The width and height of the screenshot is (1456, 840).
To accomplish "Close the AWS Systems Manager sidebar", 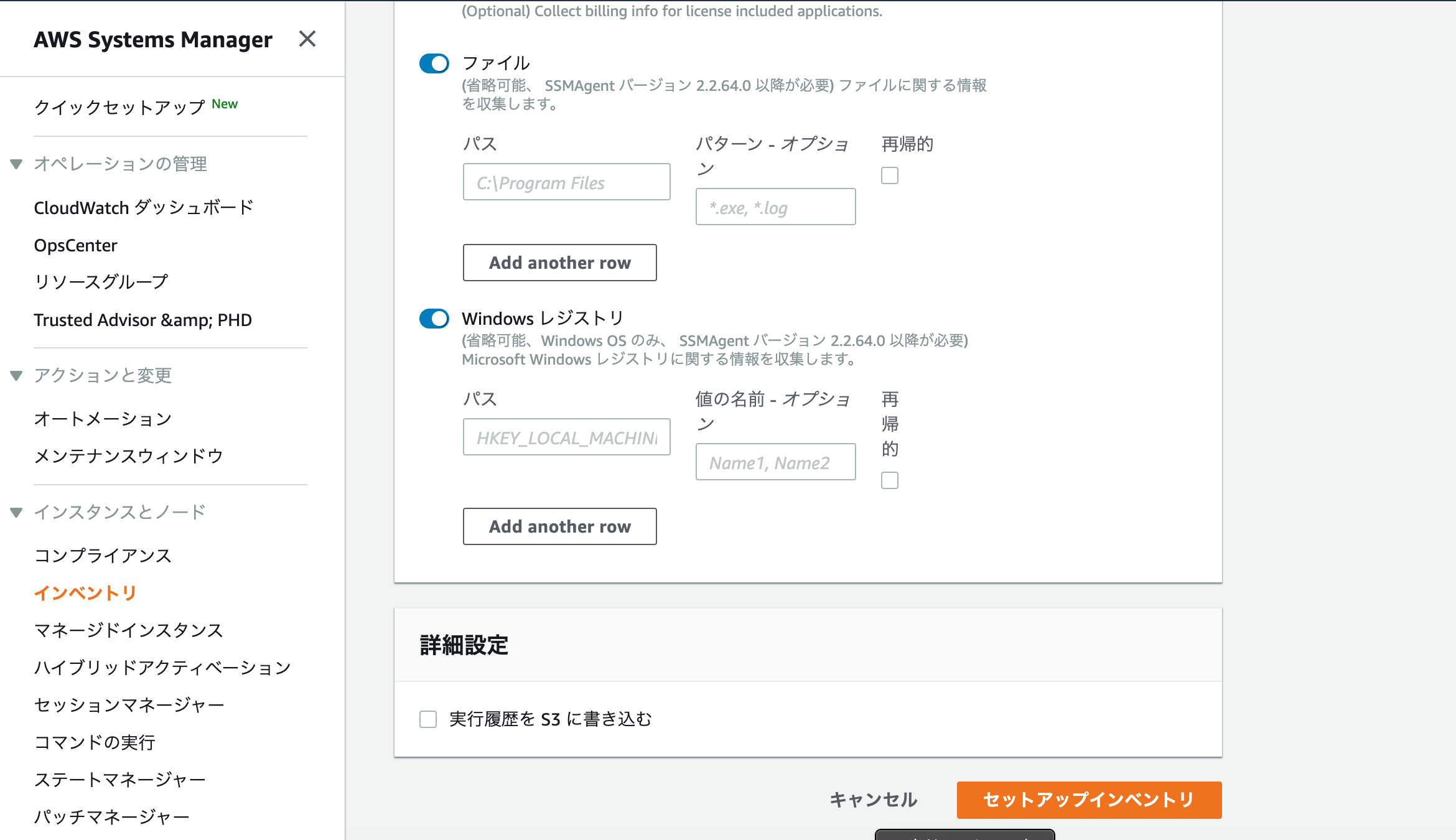I will point(307,39).
